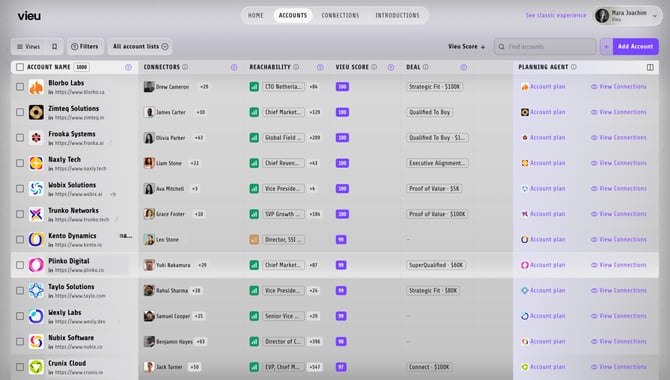Click info icon beside Connectors header
The width and height of the screenshot is (670, 380).
(185, 67)
